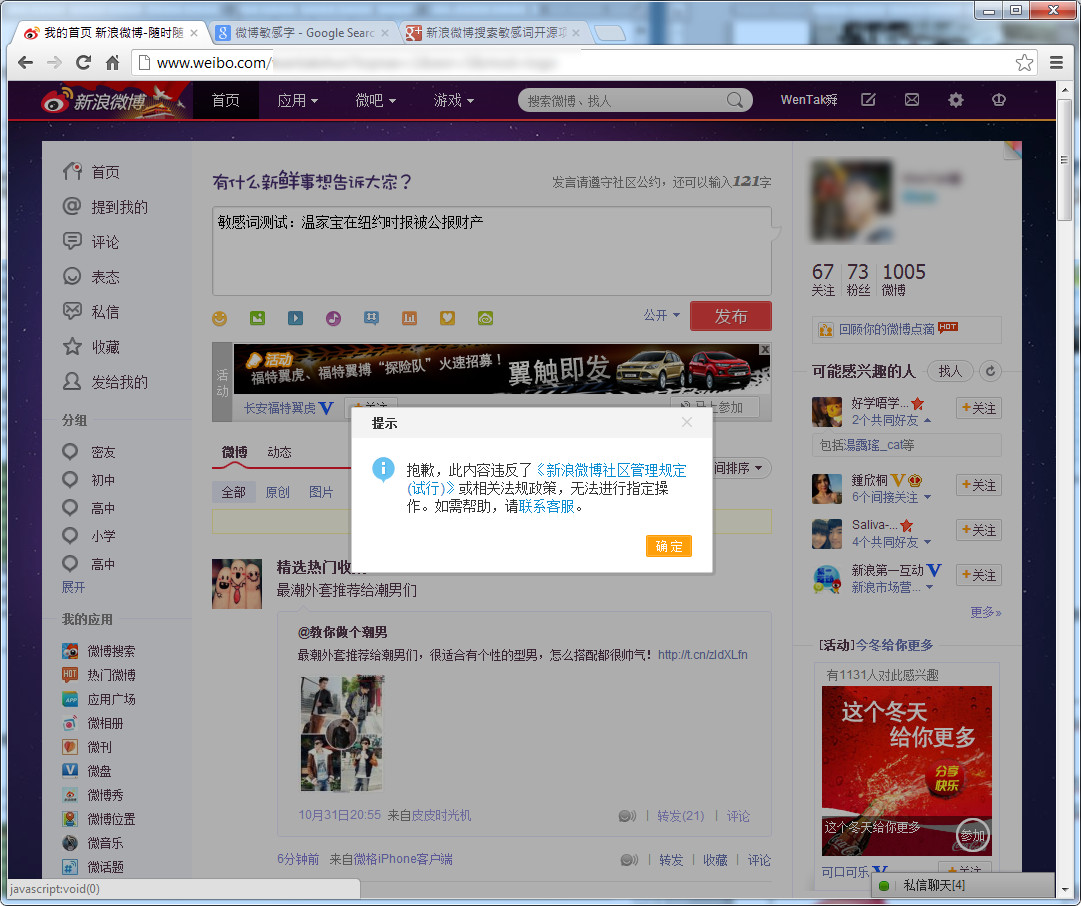Open the 游戏 dropdown menu
This screenshot has height=906, width=1081.
[454, 101]
